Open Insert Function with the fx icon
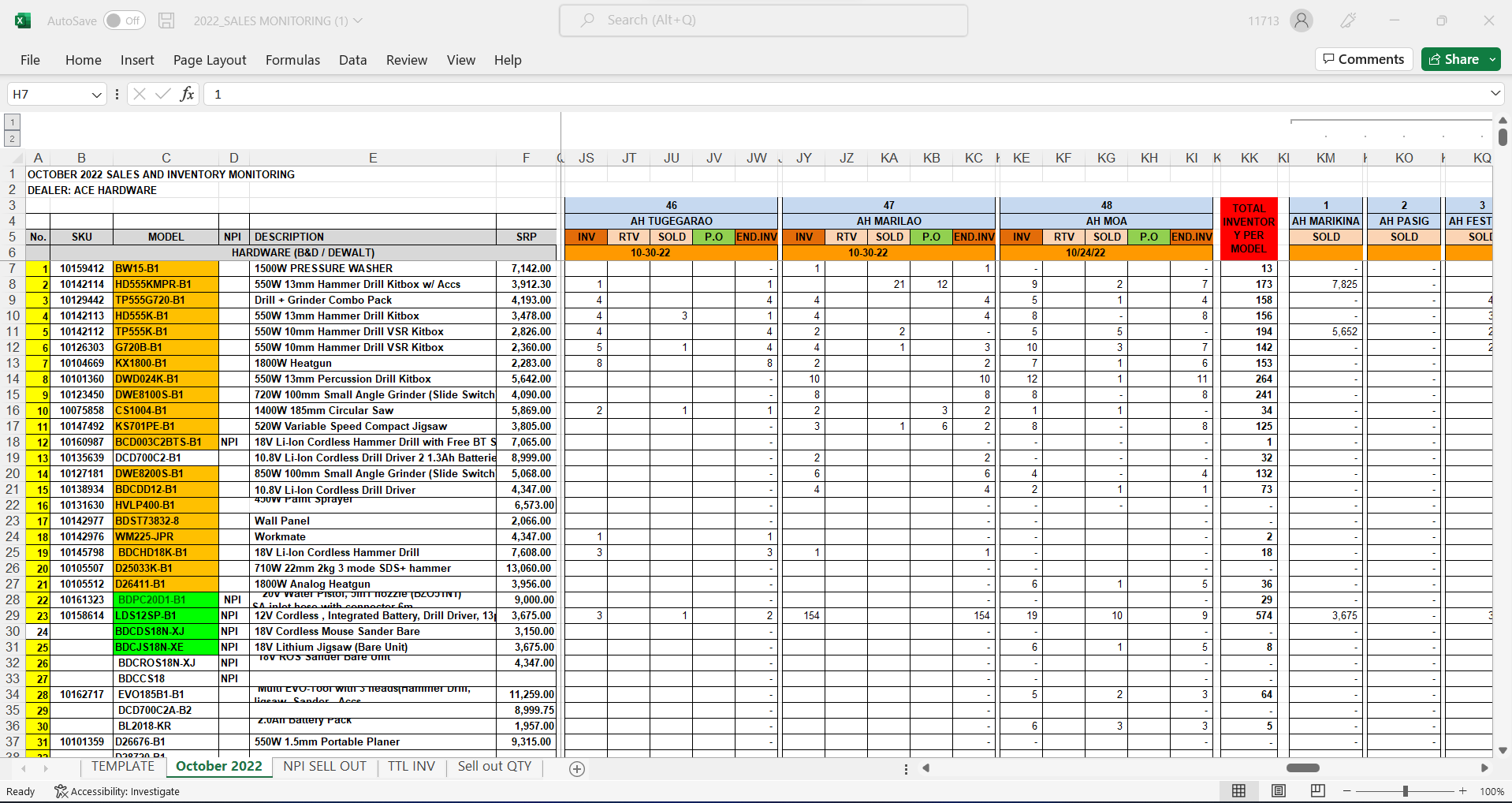The width and height of the screenshot is (1512, 803). coord(187,94)
